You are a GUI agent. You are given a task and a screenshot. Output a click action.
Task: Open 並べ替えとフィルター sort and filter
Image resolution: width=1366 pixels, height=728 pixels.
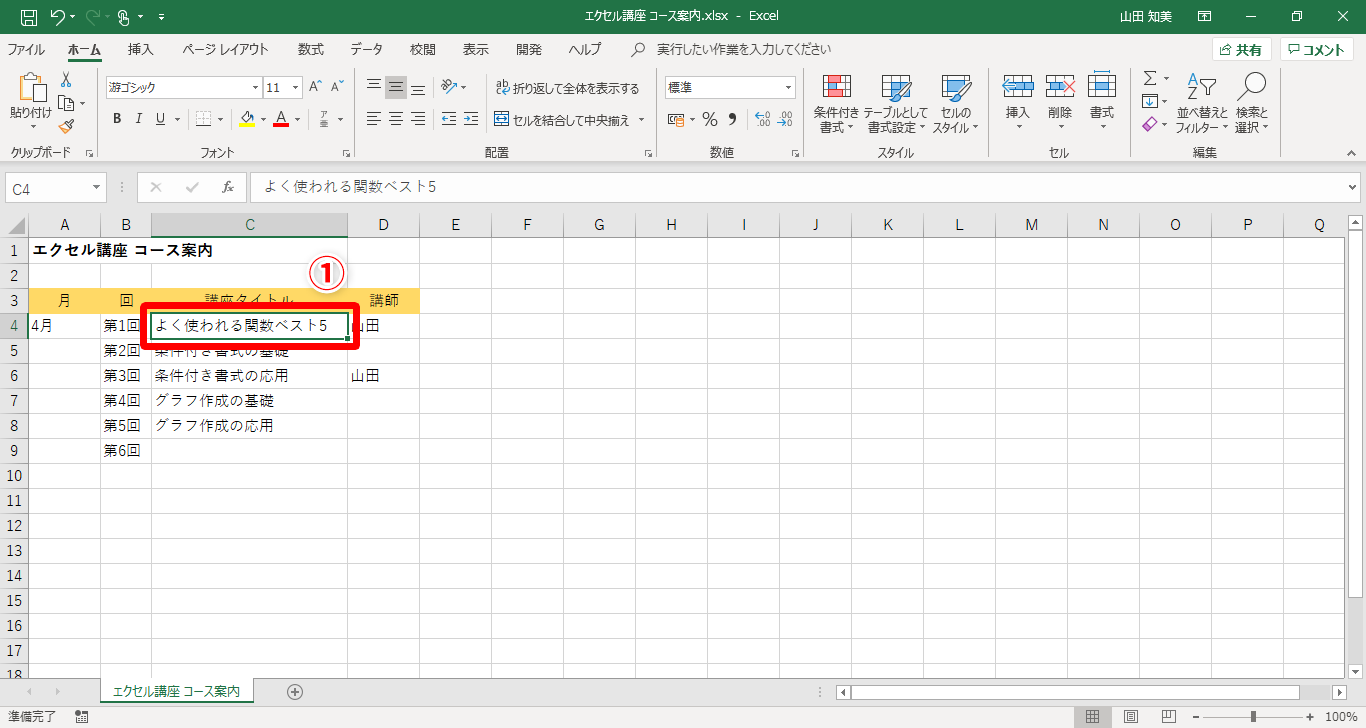[x=1201, y=103]
